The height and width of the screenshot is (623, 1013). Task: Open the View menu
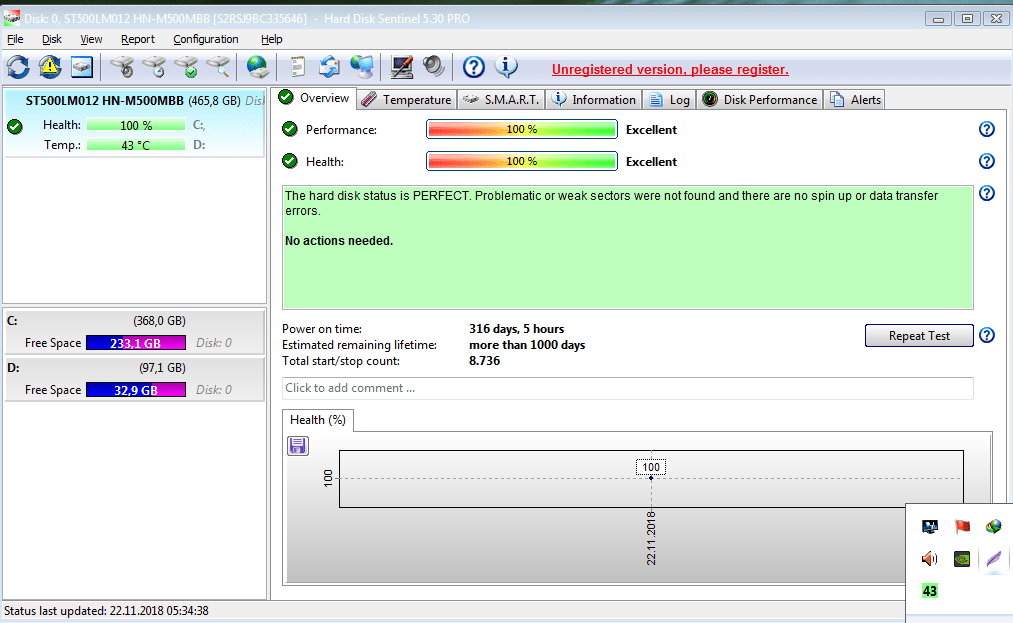[x=91, y=39]
